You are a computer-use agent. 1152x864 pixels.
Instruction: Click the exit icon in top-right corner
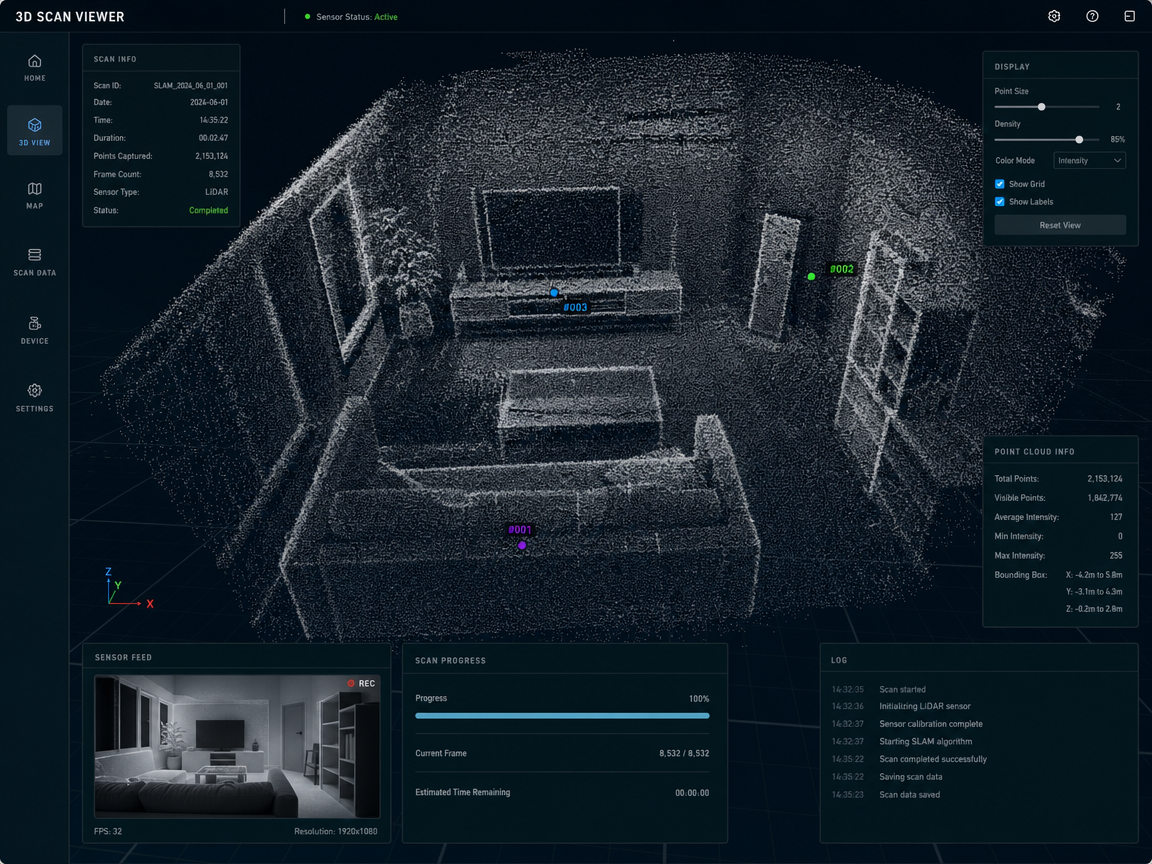click(x=1129, y=16)
